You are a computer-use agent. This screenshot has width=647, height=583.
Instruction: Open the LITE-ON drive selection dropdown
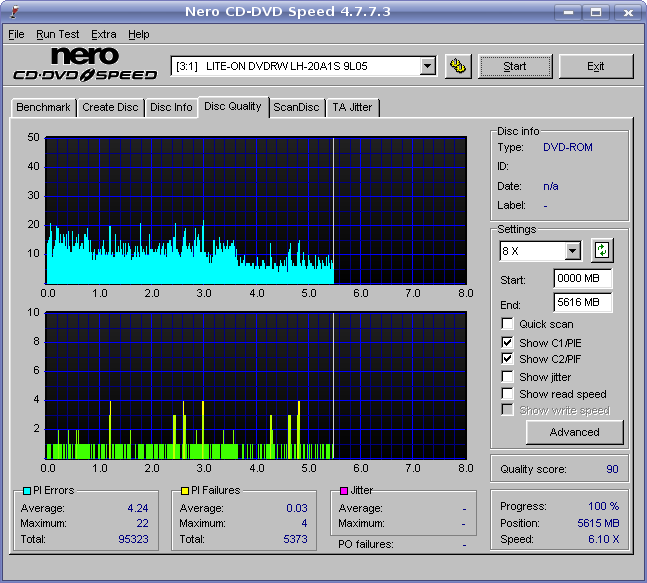[x=427, y=67]
